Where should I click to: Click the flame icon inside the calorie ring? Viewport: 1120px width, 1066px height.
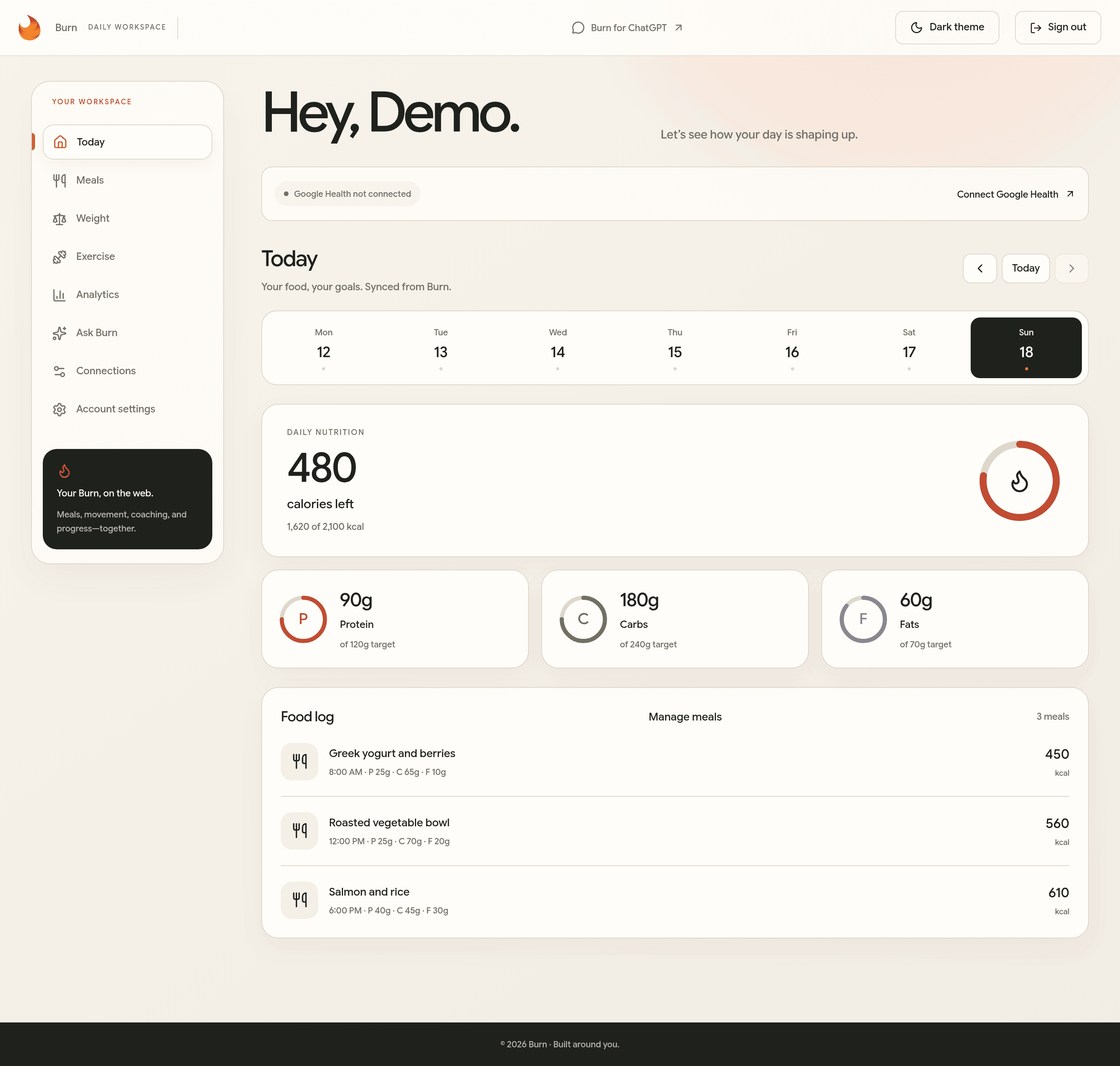click(1020, 481)
